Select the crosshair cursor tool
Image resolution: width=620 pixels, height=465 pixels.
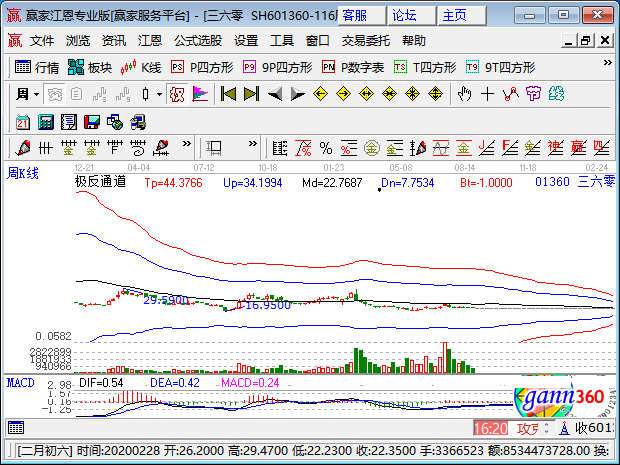[488, 94]
